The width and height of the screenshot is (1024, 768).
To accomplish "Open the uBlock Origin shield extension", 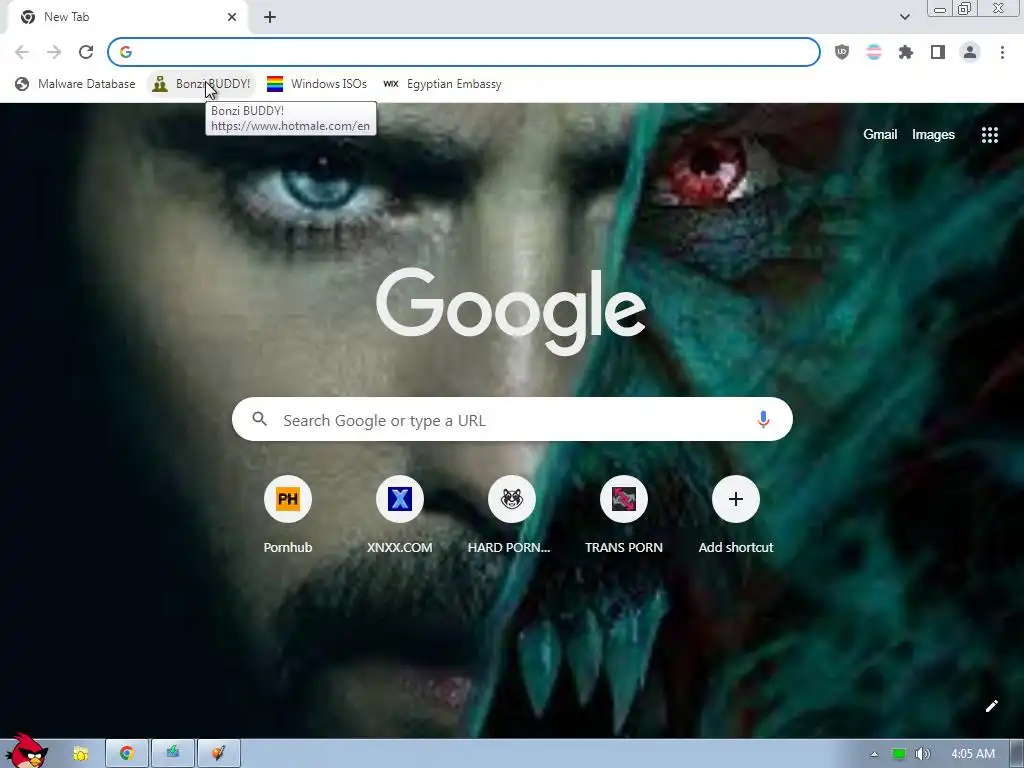I will (842, 52).
